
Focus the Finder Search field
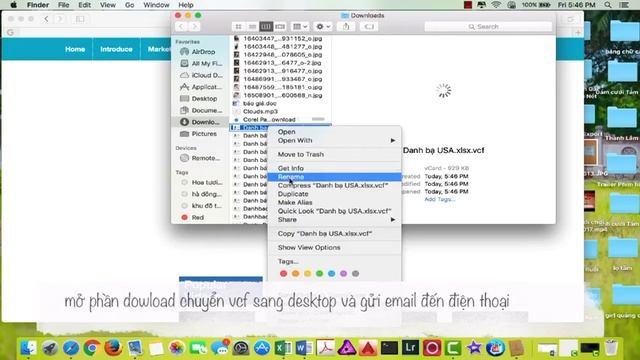pos(488,27)
